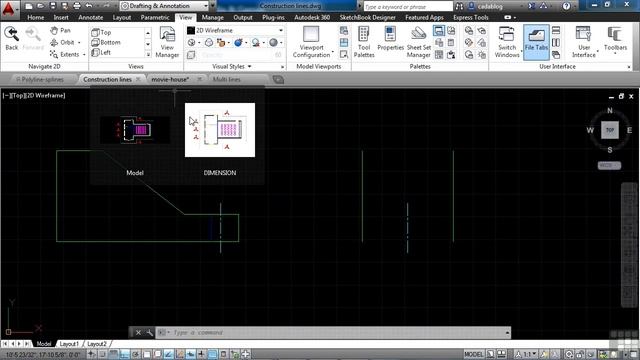
Task: Click the new file tab icon
Action: pyautogui.click(x=278, y=80)
